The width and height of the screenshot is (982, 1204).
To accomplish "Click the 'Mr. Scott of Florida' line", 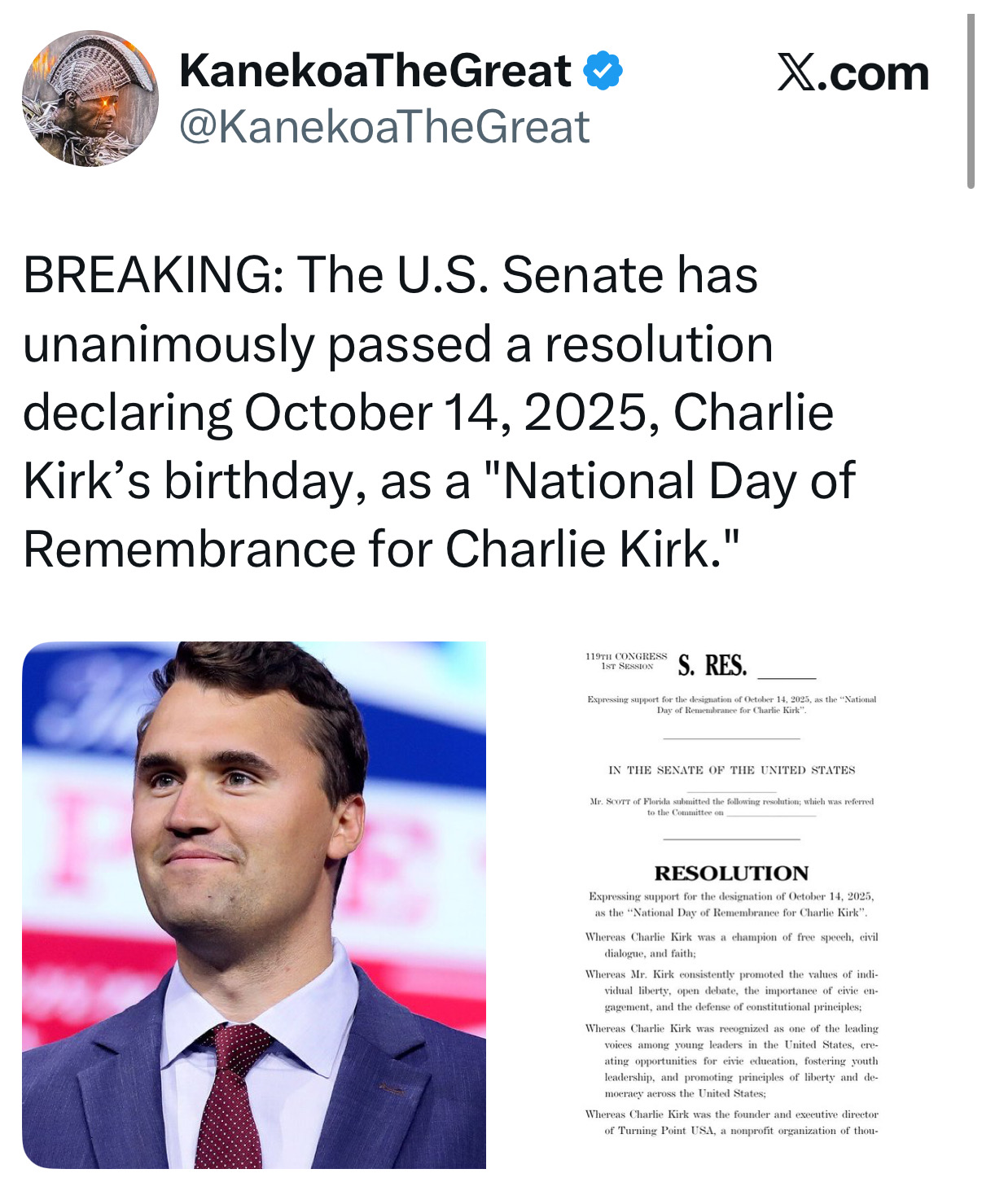I will 731,802.
